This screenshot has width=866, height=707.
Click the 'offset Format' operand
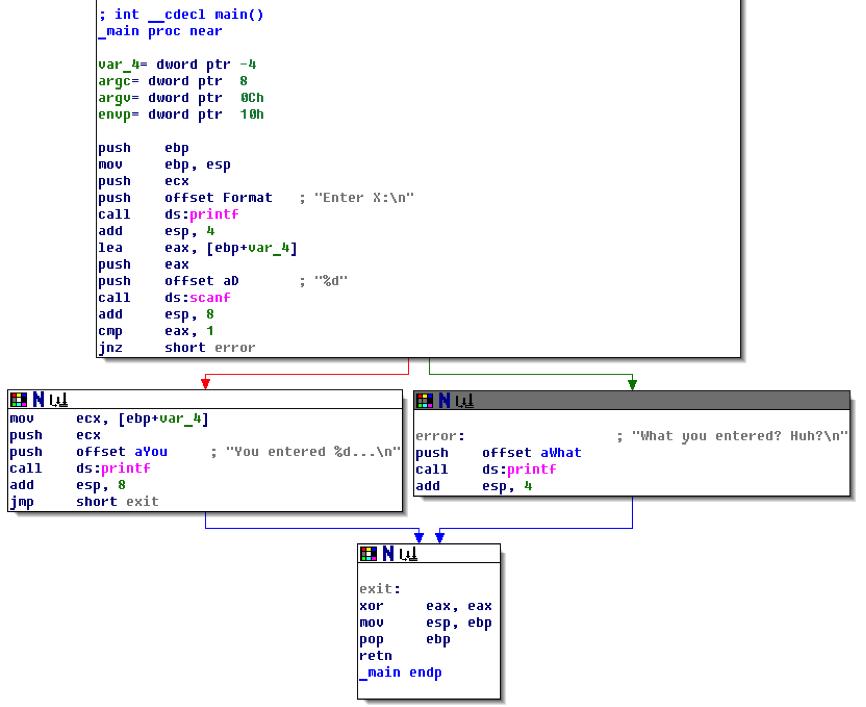[218, 198]
